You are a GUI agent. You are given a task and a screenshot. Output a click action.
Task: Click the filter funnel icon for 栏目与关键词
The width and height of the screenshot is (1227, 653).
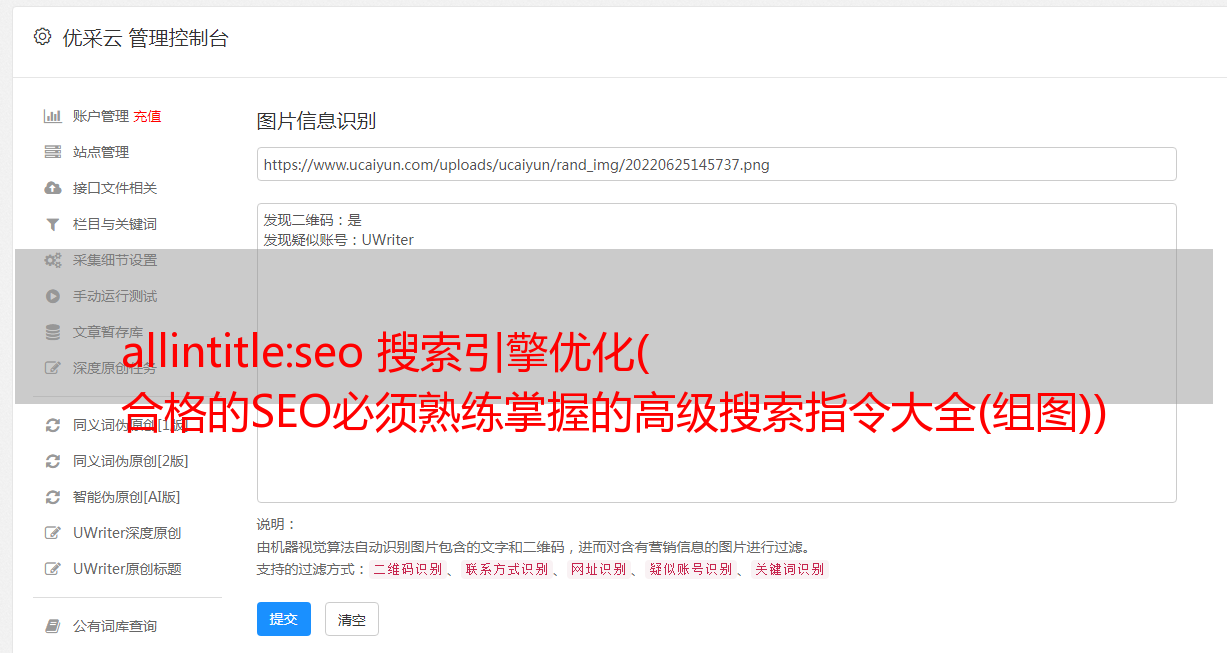pyautogui.click(x=53, y=224)
